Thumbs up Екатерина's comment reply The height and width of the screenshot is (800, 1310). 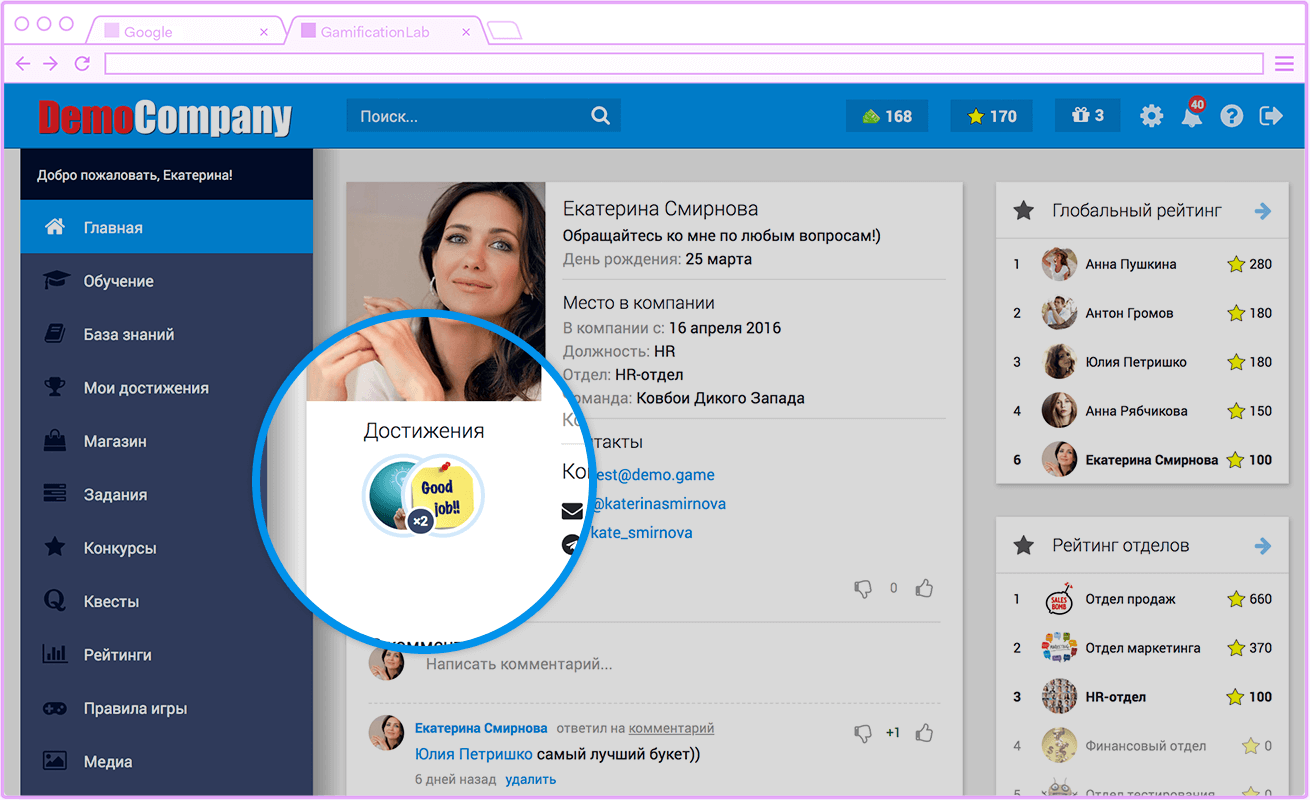[924, 733]
